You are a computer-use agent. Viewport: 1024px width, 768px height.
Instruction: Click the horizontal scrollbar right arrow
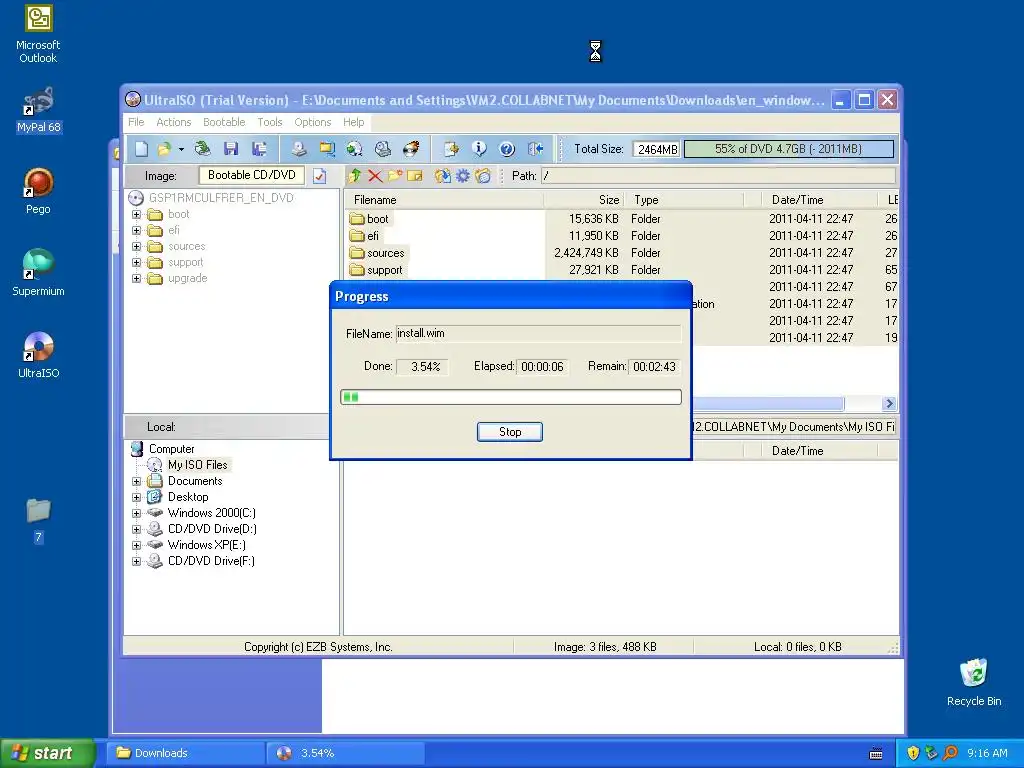889,404
